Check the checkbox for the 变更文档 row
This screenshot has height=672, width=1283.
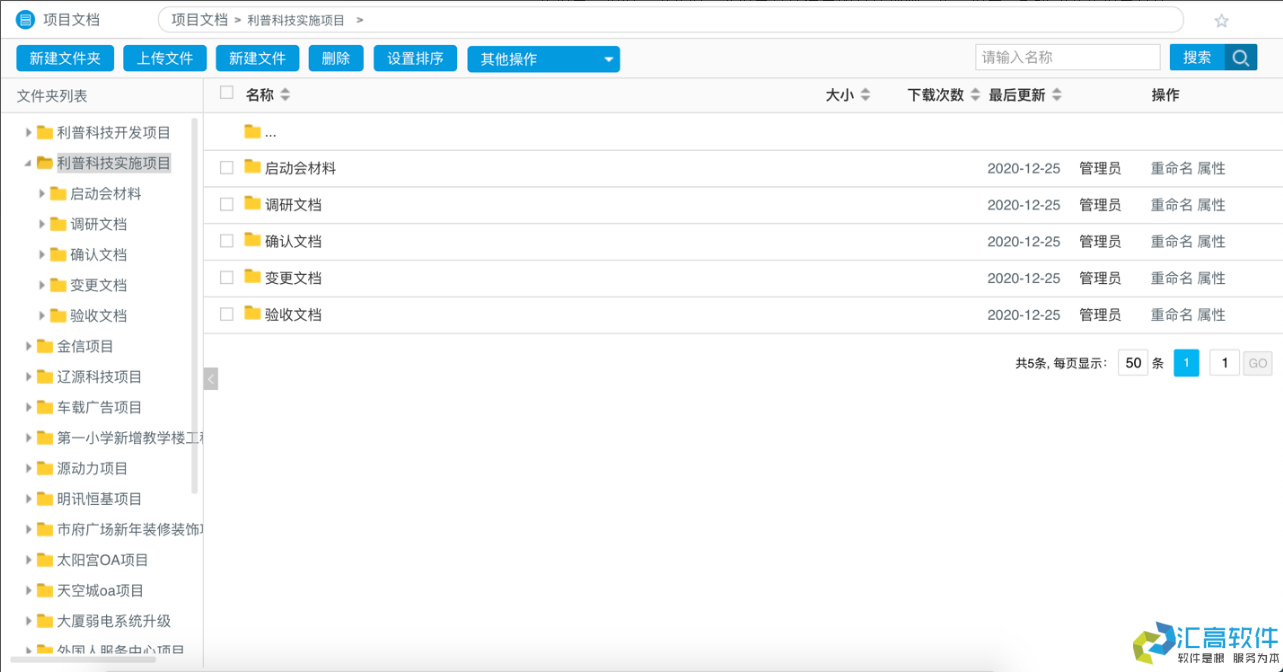coord(225,277)
